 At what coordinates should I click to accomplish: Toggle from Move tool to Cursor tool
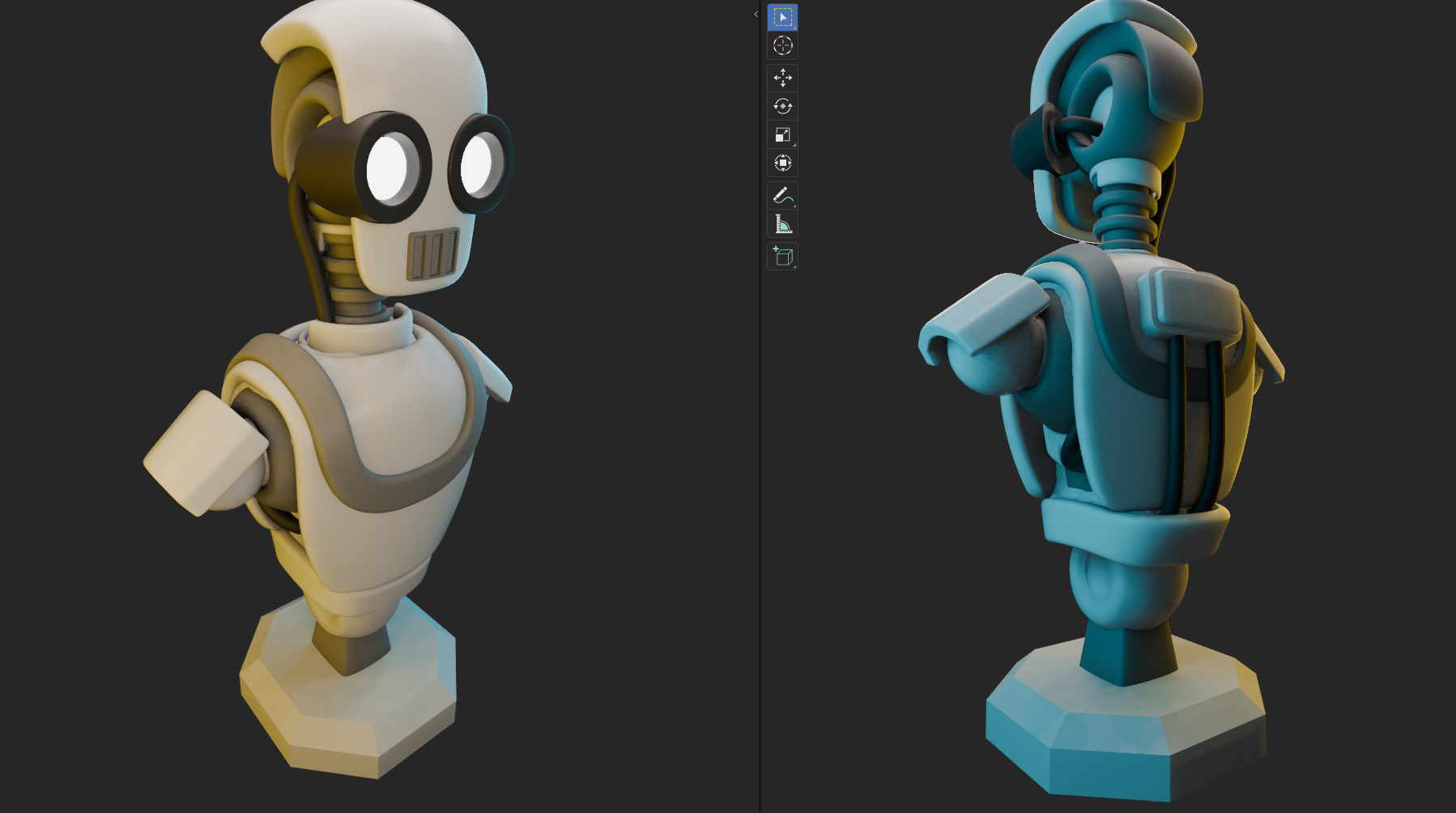click(x=782, y=46)
